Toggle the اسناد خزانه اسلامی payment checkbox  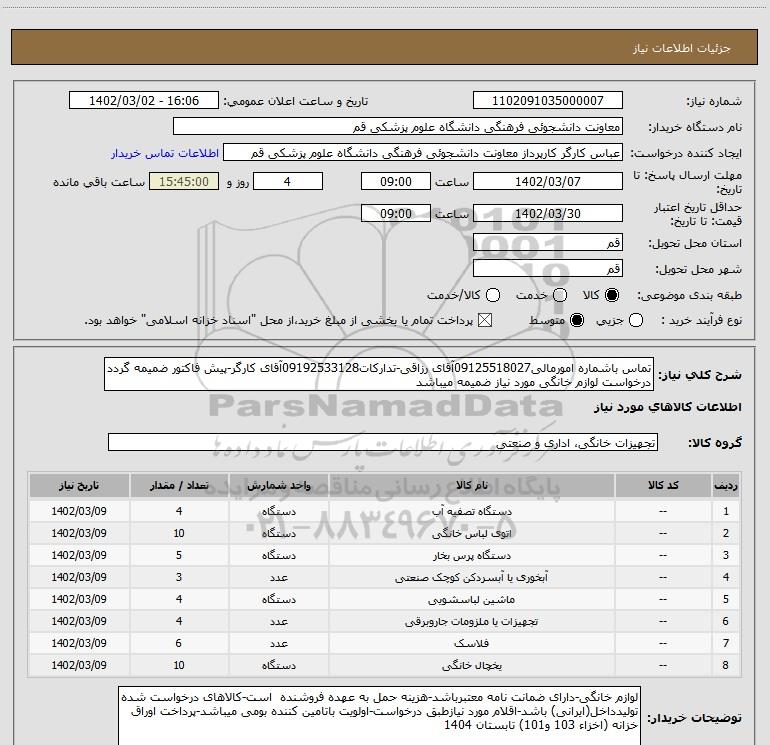click(x=485, y=321)
